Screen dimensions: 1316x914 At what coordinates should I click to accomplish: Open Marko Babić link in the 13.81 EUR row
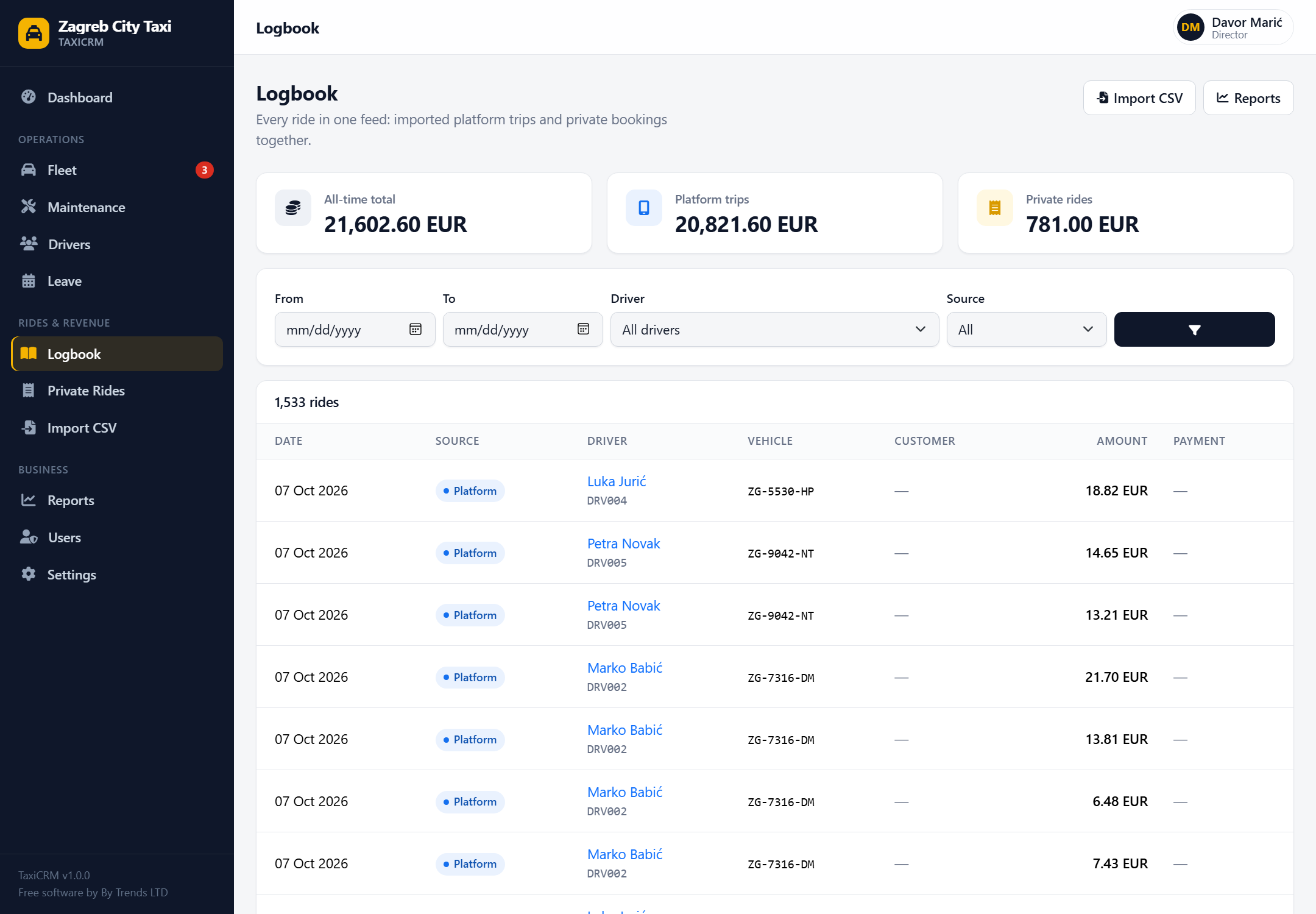[x=624, y=730]
